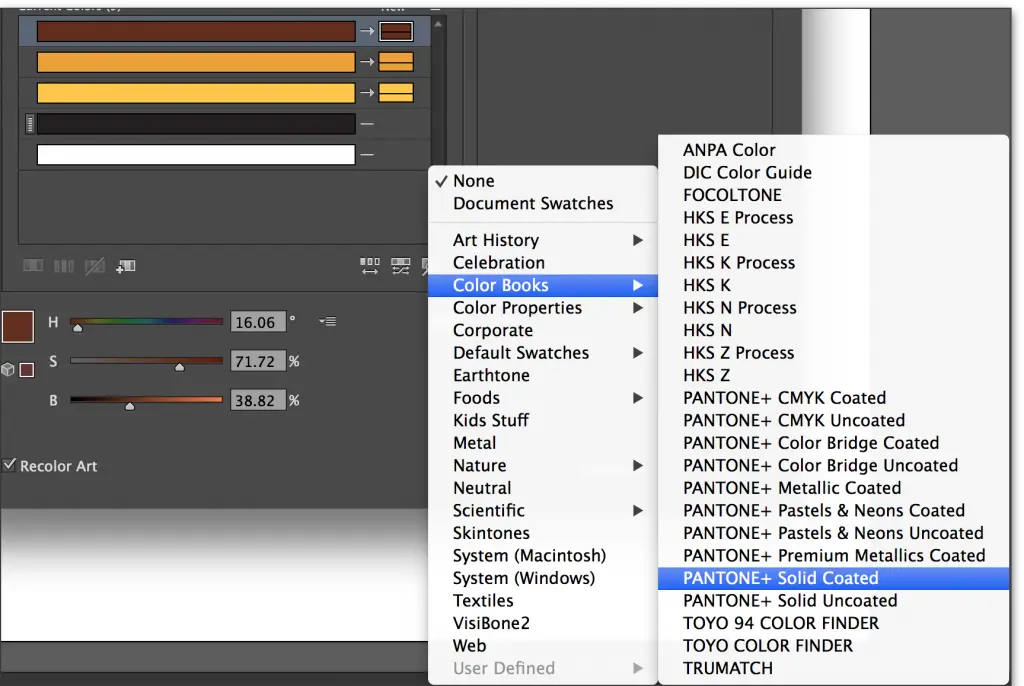Click the exclude selected colors icon
Viewport: 1024px width, 686px height.
tap(95, 266)
